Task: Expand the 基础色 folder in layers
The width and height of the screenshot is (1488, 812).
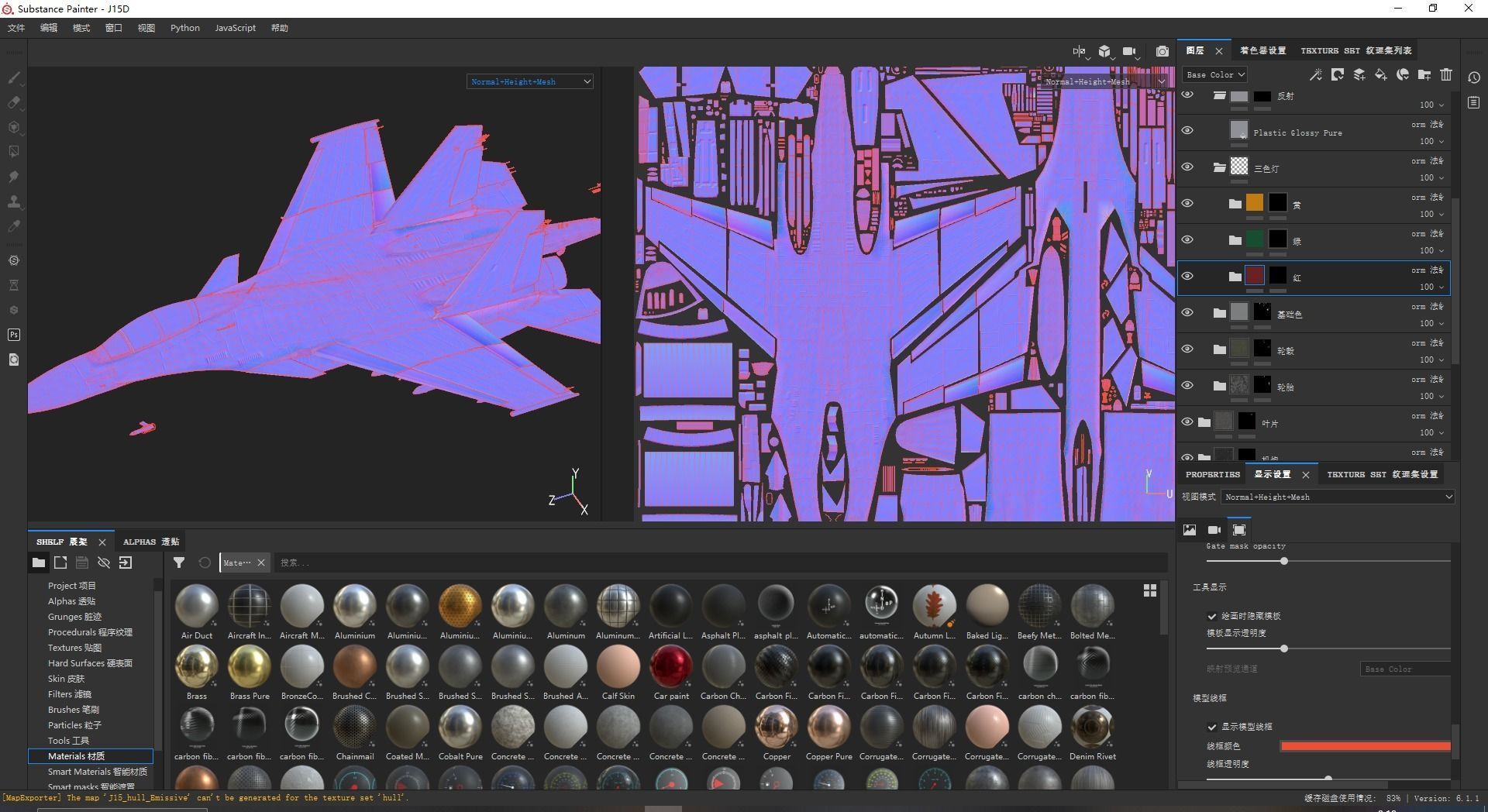Action: pos(1219,313)
